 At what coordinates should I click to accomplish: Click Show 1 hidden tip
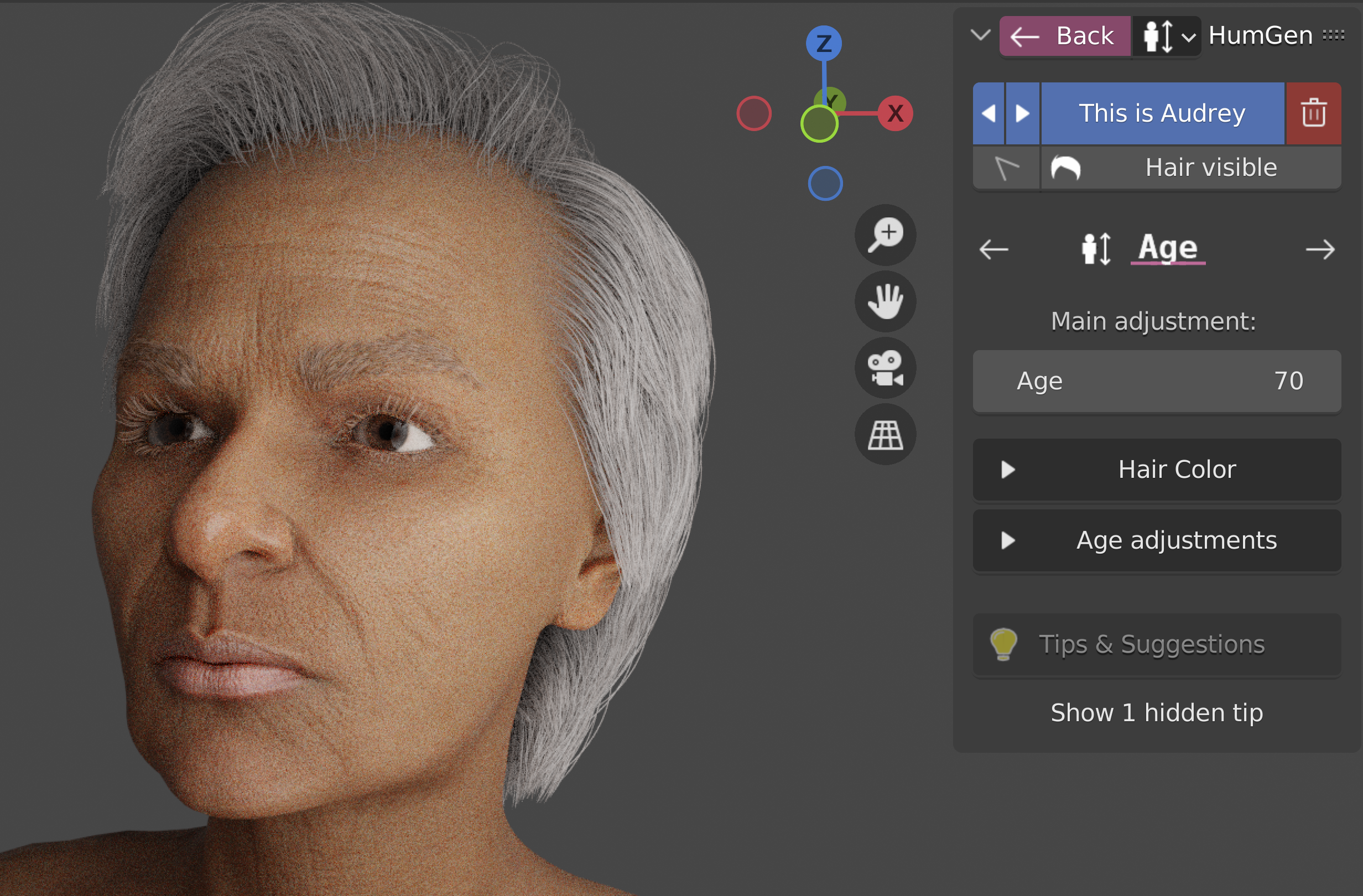click(x=1157, y=713)
